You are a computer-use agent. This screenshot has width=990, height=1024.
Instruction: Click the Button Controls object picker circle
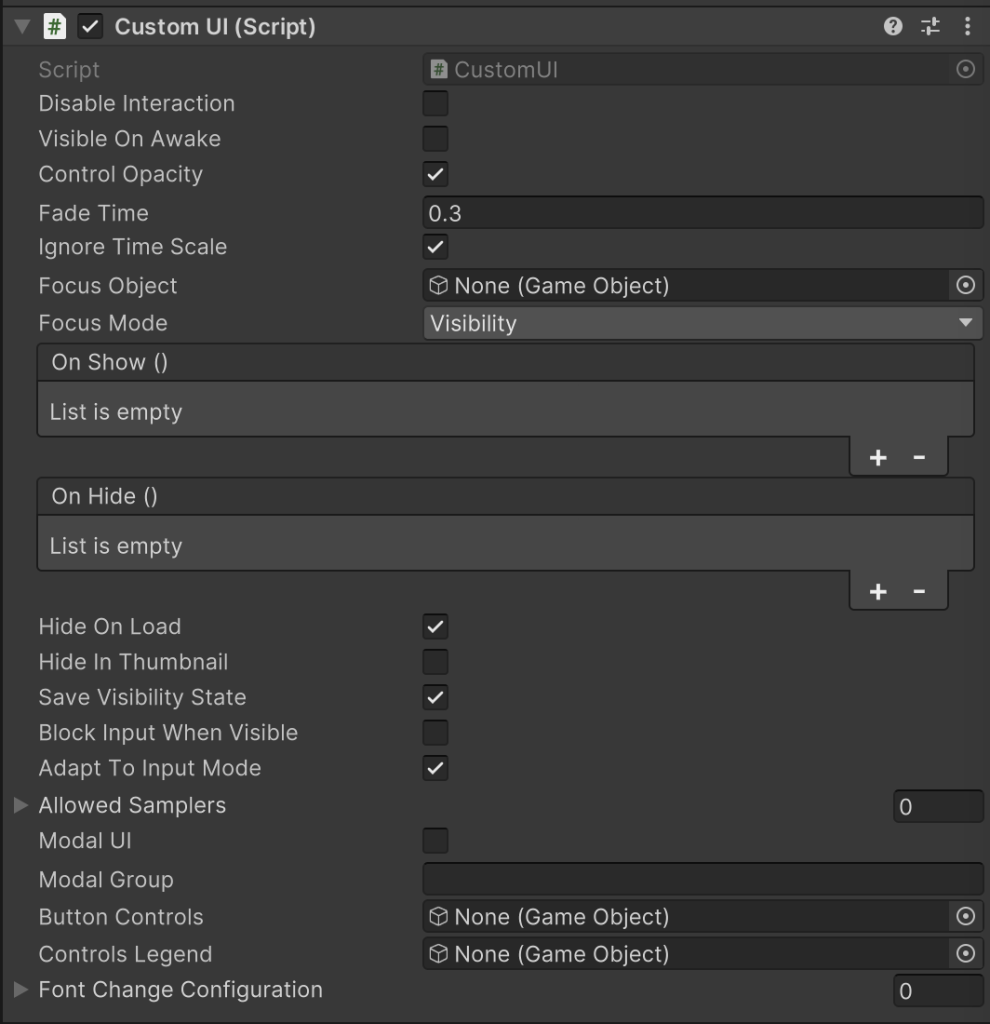click(x=965, y=916)
